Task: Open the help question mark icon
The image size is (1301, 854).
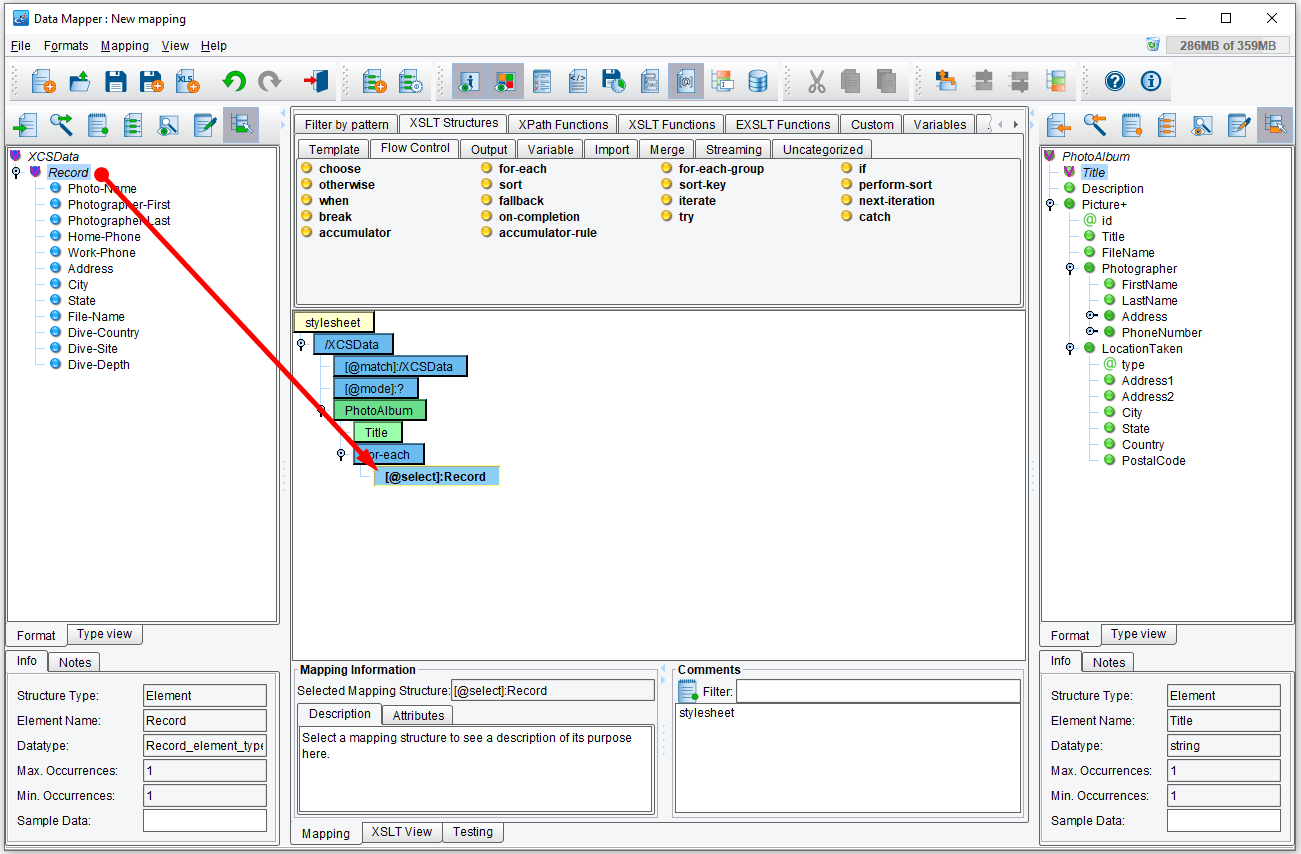Action: [1115, 82]
